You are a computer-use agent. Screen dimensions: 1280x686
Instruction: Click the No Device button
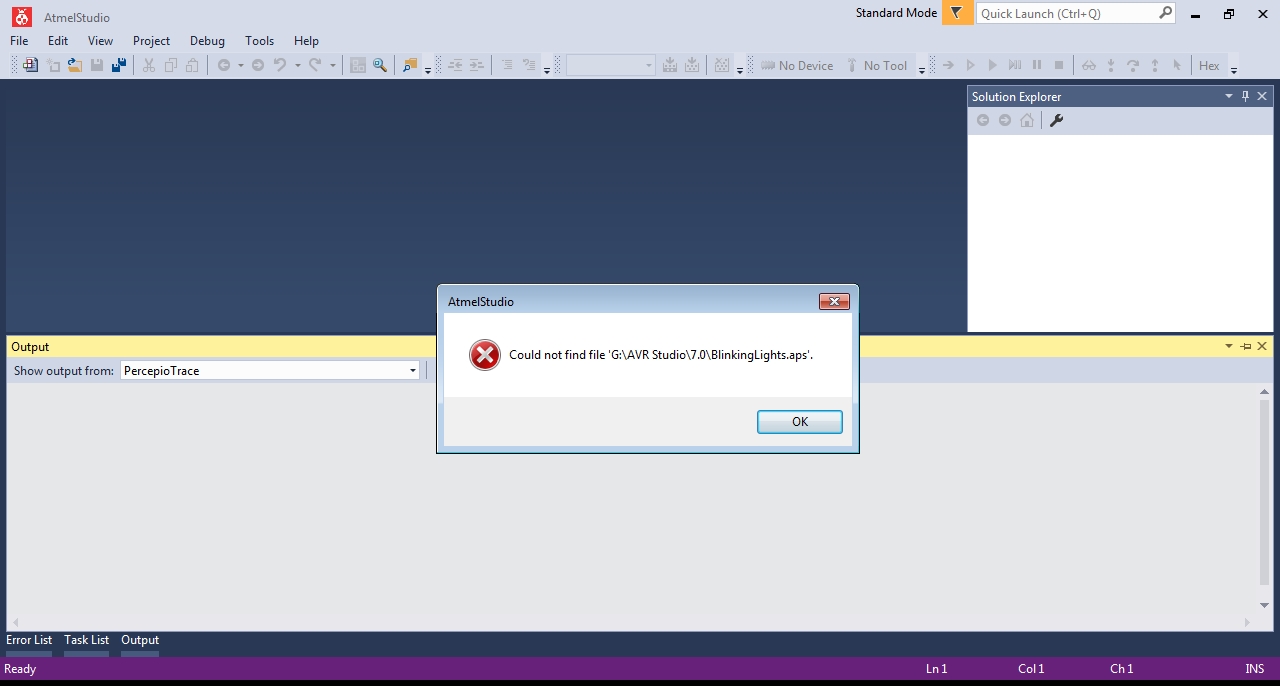click(797, 65)
